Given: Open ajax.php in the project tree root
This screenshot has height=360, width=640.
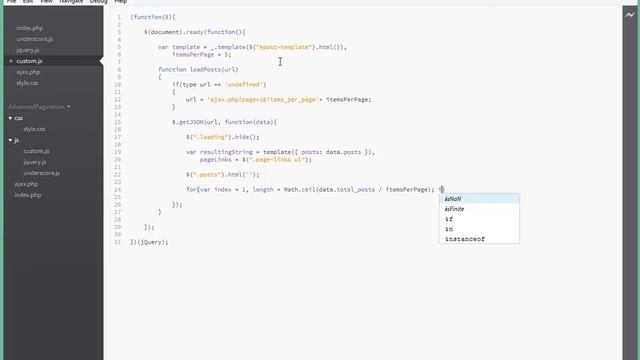Looking at the screenshot, I should coord(26,184).
